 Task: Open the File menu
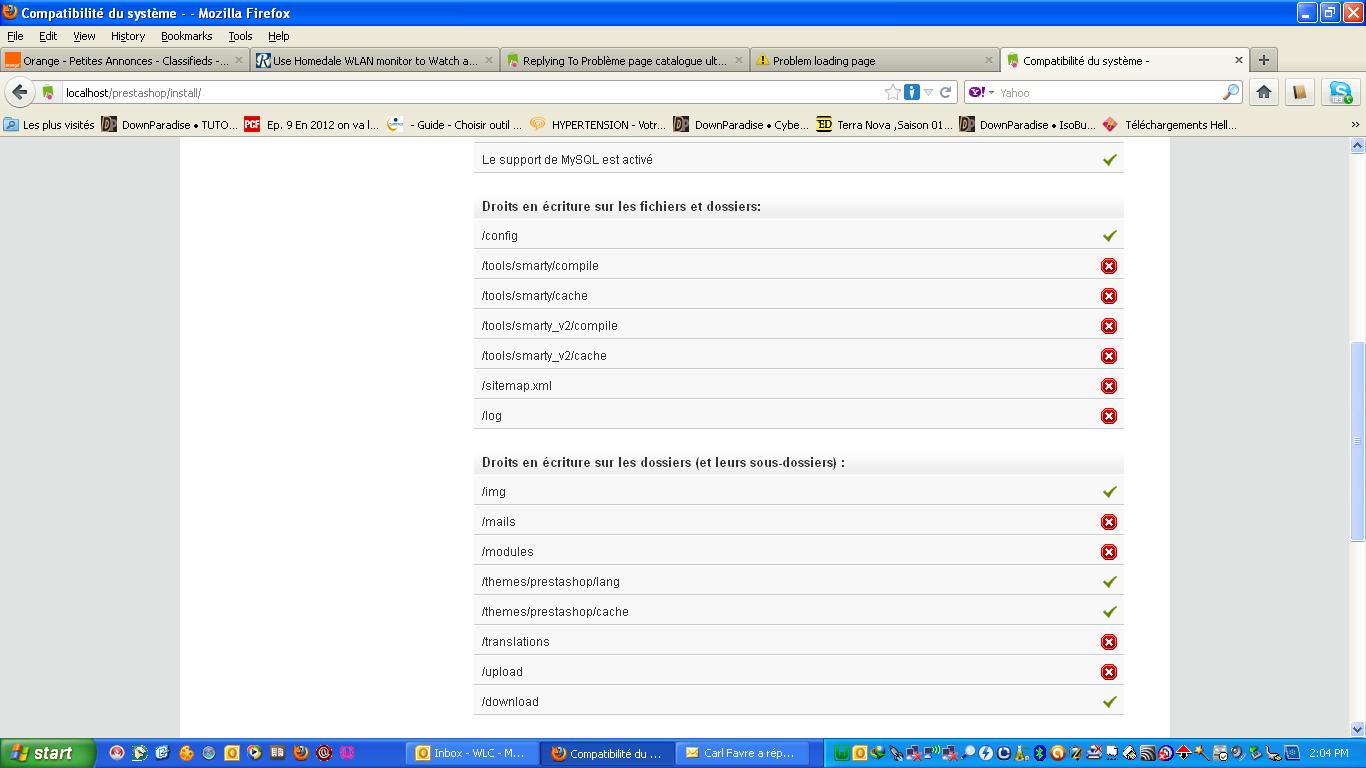[15, 36]
